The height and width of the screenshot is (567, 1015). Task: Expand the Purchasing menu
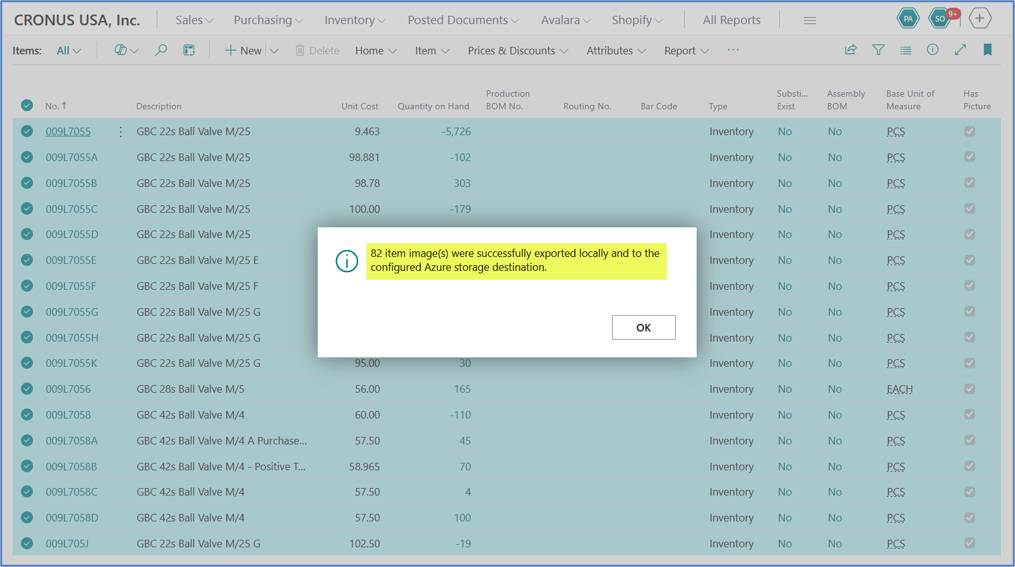(x=268, y=20)
